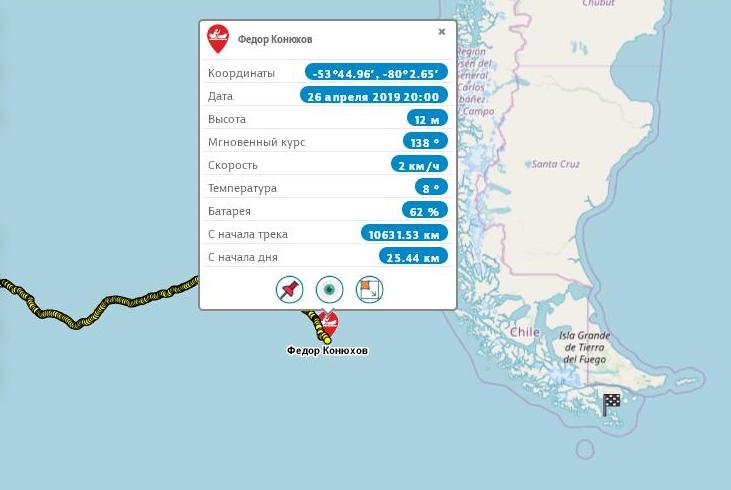The image size is (731, 490).
Task: Click the 2 км/ч speed badge
Action: (419, 164)
